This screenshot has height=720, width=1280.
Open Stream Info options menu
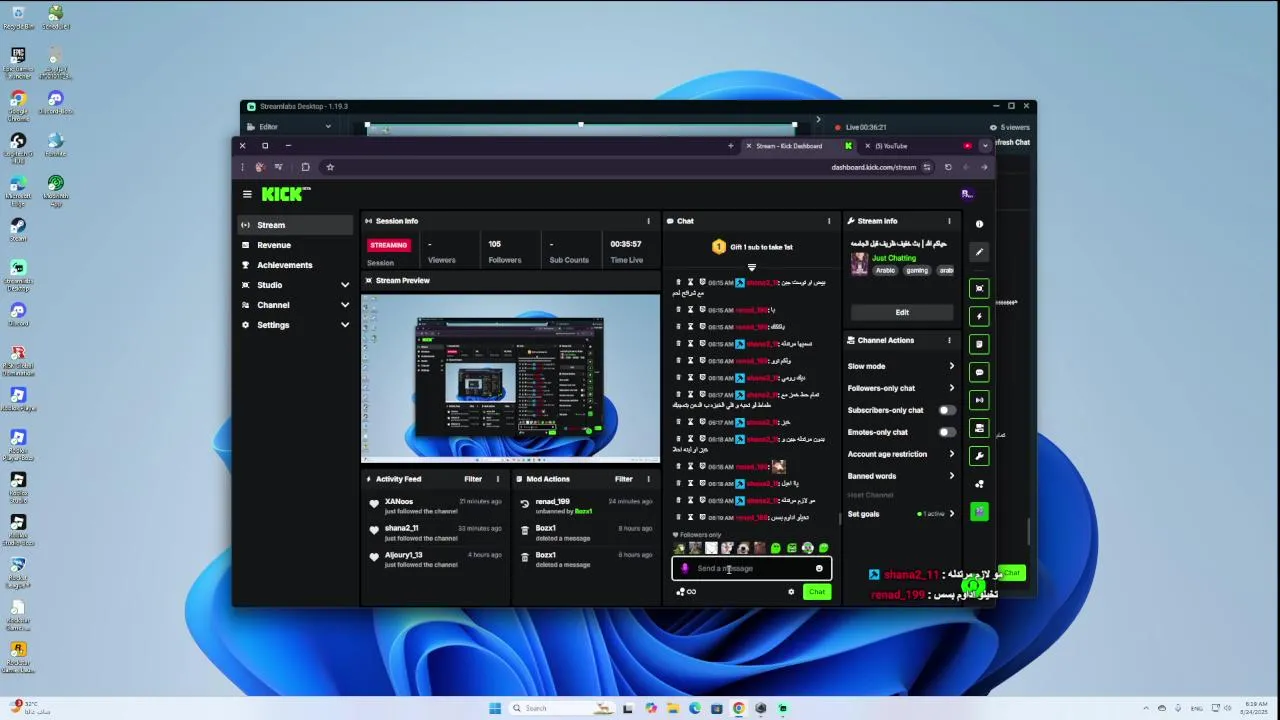tap(949, 221)
